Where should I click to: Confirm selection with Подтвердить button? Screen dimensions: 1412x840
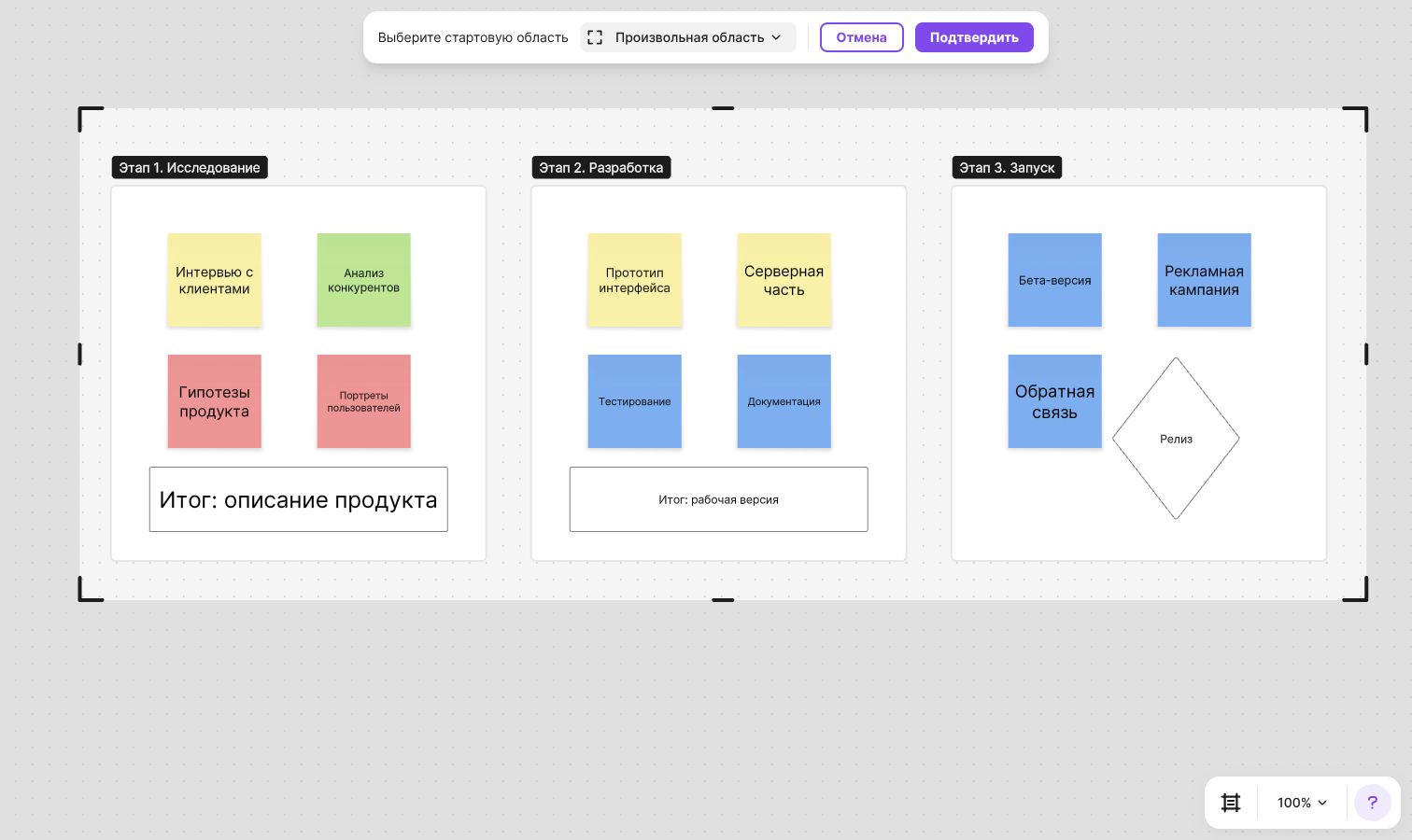[974, 37]
